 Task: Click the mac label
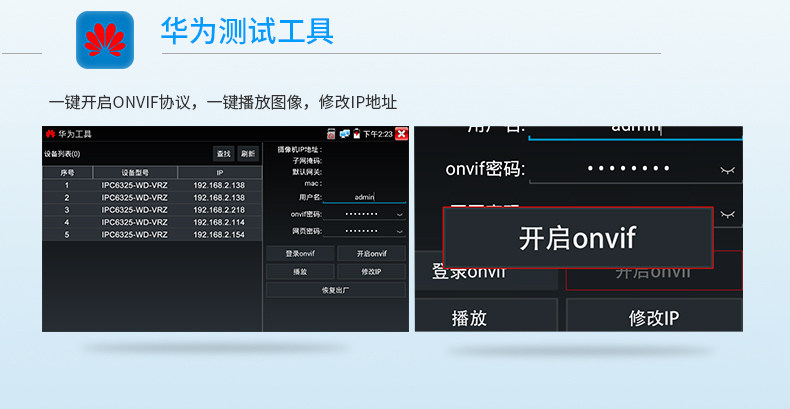click(x=313, y=183)
